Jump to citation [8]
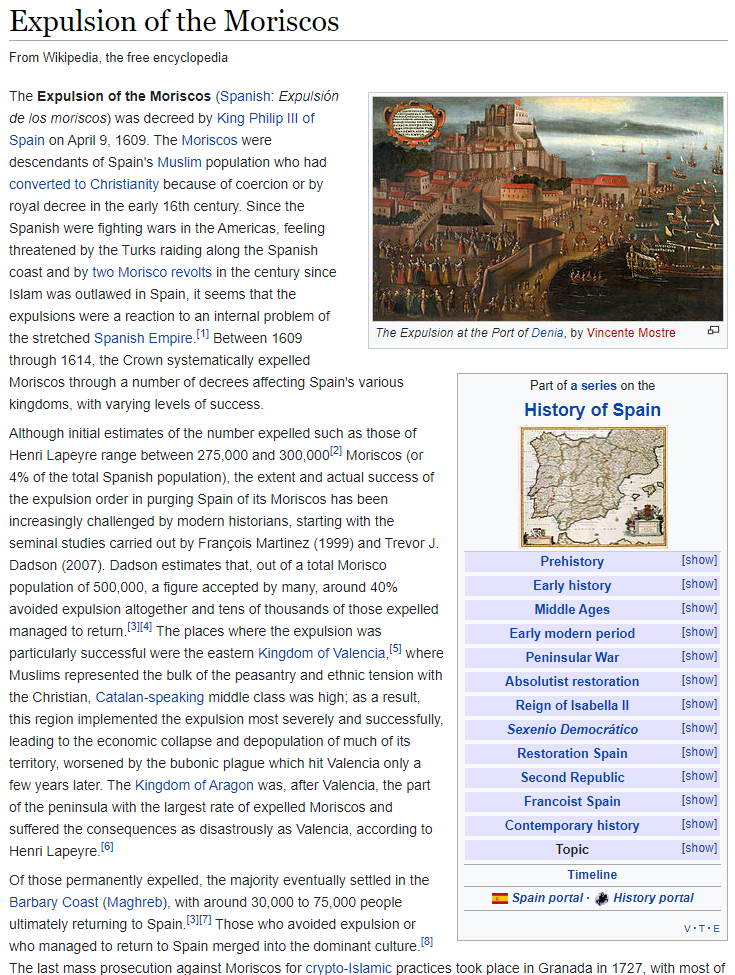The height and width of the screenshot is (975, 735). pos(427,942)
